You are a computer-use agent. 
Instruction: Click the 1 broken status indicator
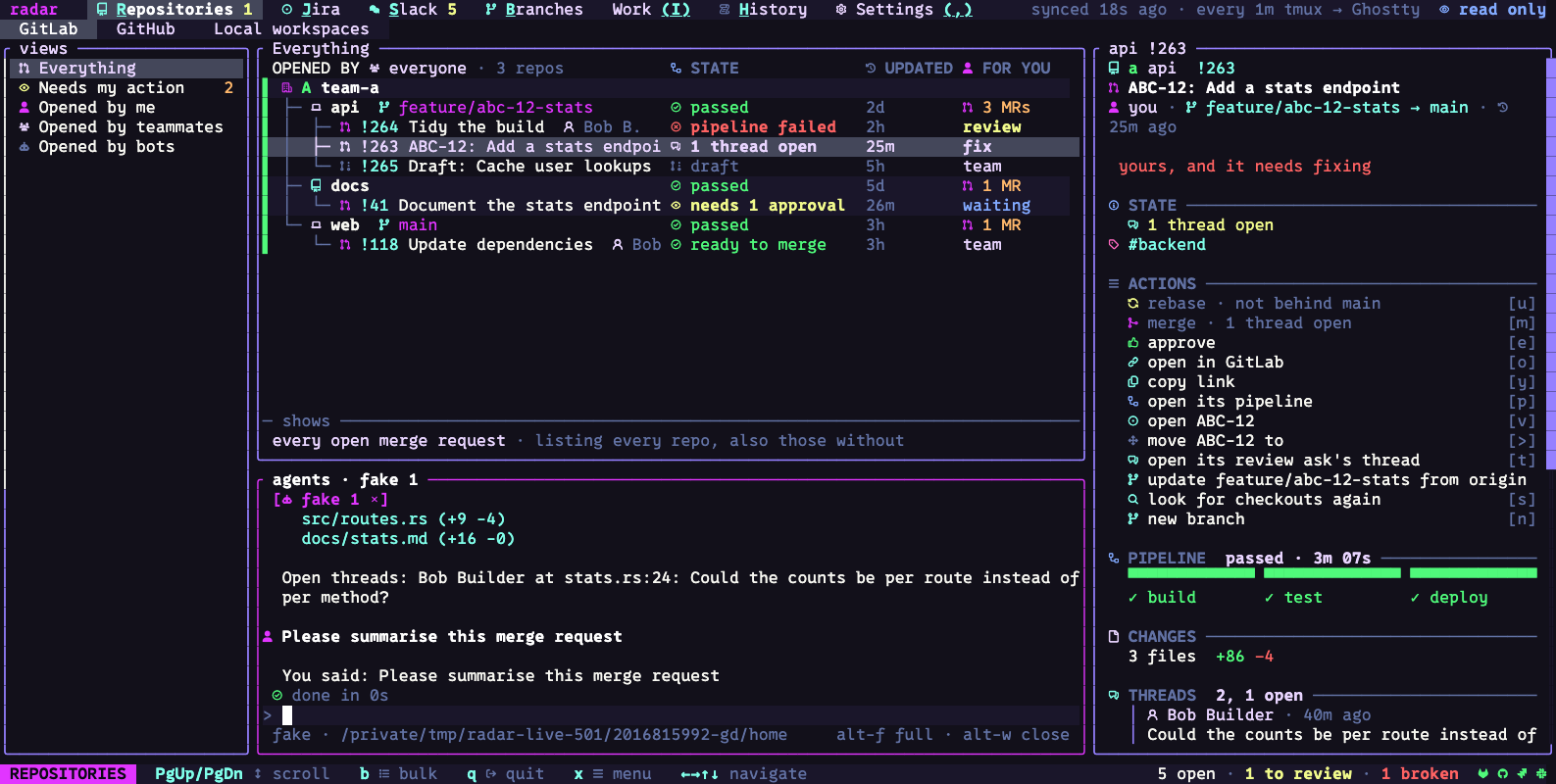pos(1420,774)
